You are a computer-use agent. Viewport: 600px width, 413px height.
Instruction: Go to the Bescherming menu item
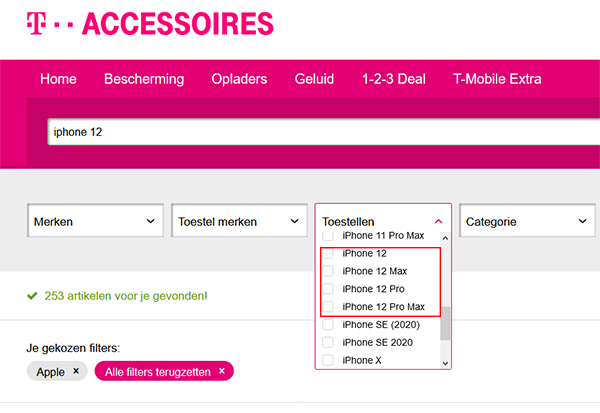[x=144, y=79]
